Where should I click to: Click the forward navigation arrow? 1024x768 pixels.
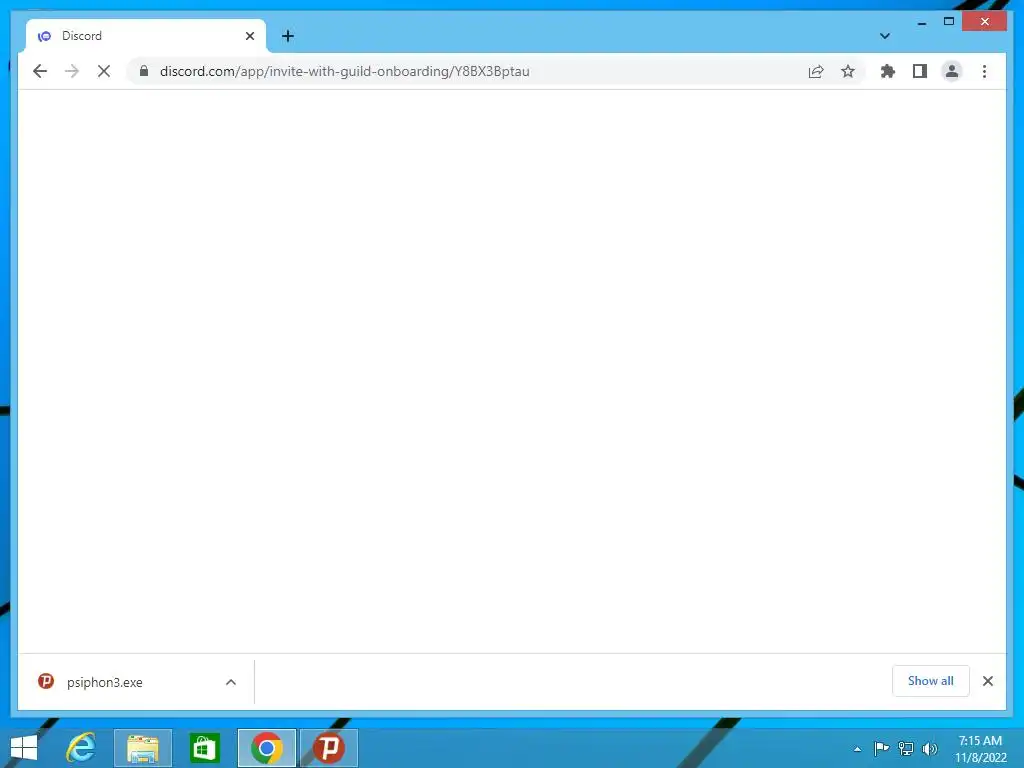(x=72, y=71)
